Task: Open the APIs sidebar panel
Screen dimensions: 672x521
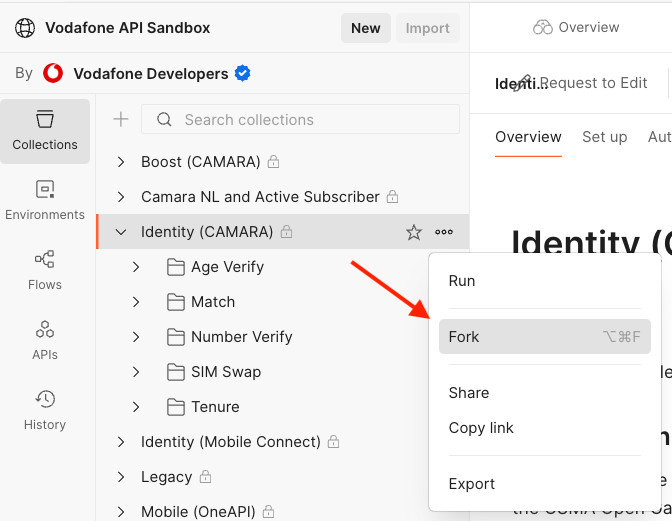Action: click(x=45, y=340)
